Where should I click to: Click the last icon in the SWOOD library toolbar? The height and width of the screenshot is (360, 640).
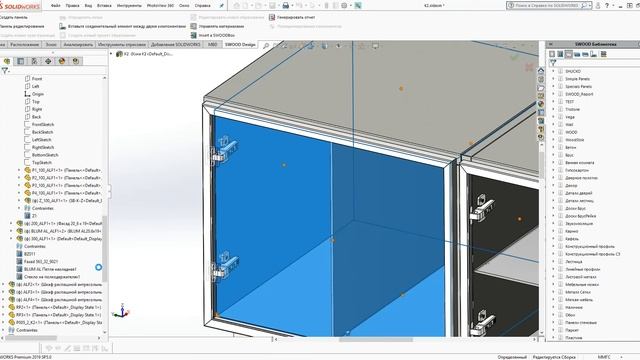pos(604,54)
